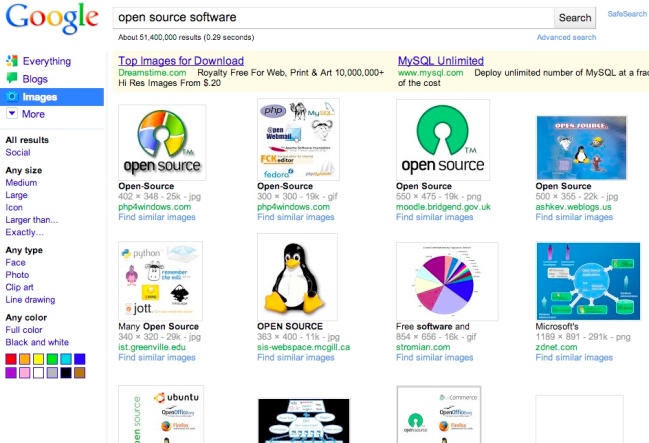Click the Google logo
The height and width of the screenshot is (443, 649).
(52, 20)
